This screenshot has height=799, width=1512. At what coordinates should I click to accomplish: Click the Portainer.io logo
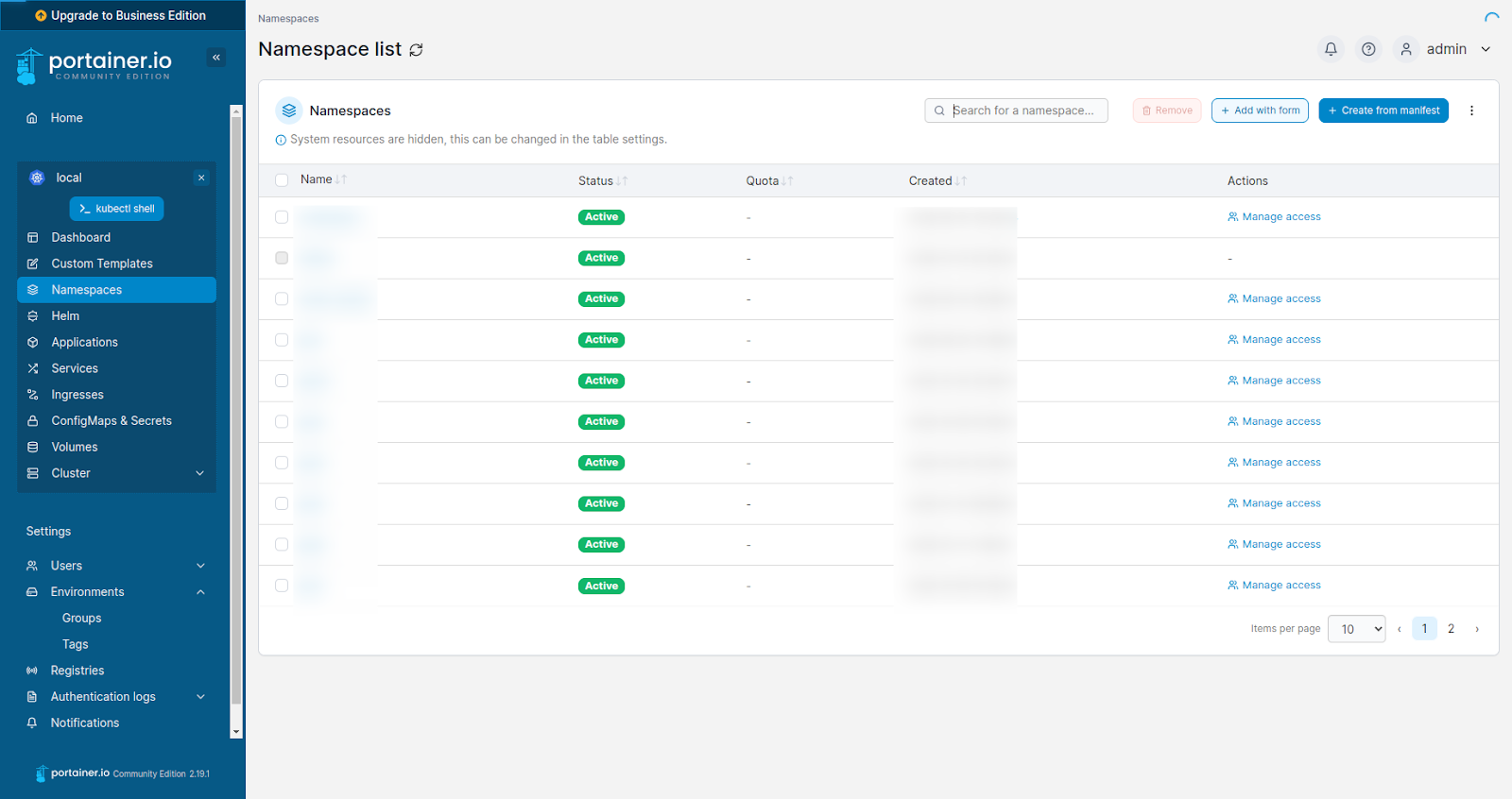click(94, 64)
